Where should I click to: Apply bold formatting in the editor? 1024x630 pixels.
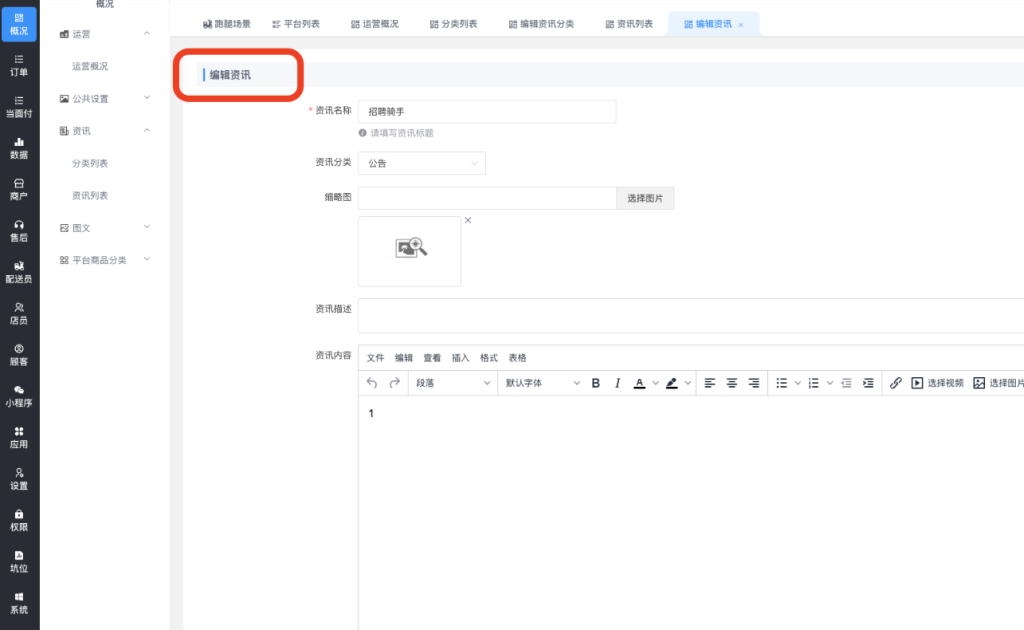(x=596, y=383)
